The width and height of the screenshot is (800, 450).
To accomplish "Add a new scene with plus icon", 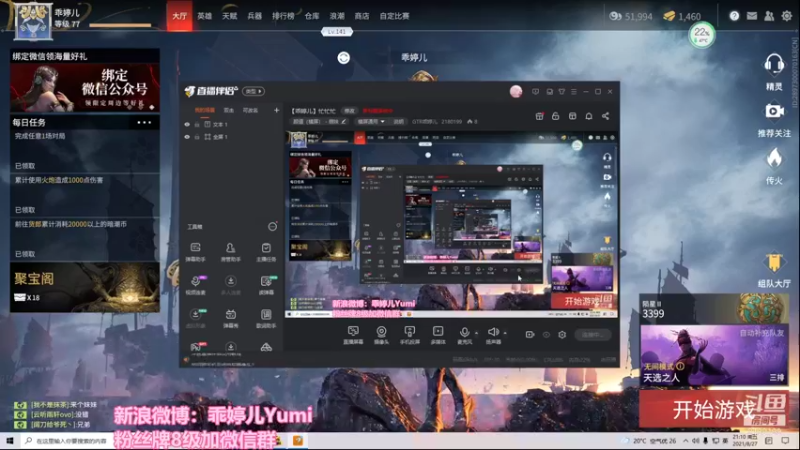I will click(x=277, y=110).
